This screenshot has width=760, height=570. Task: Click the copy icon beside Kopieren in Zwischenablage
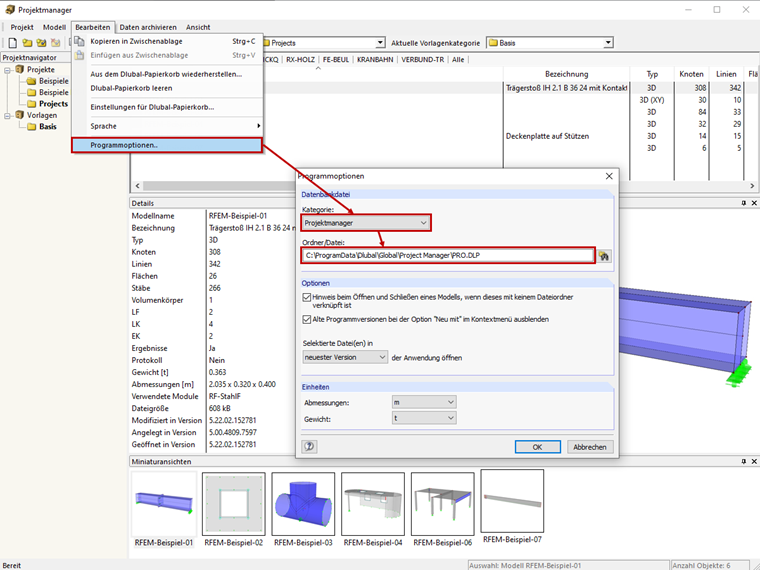(x=79, y=41)
